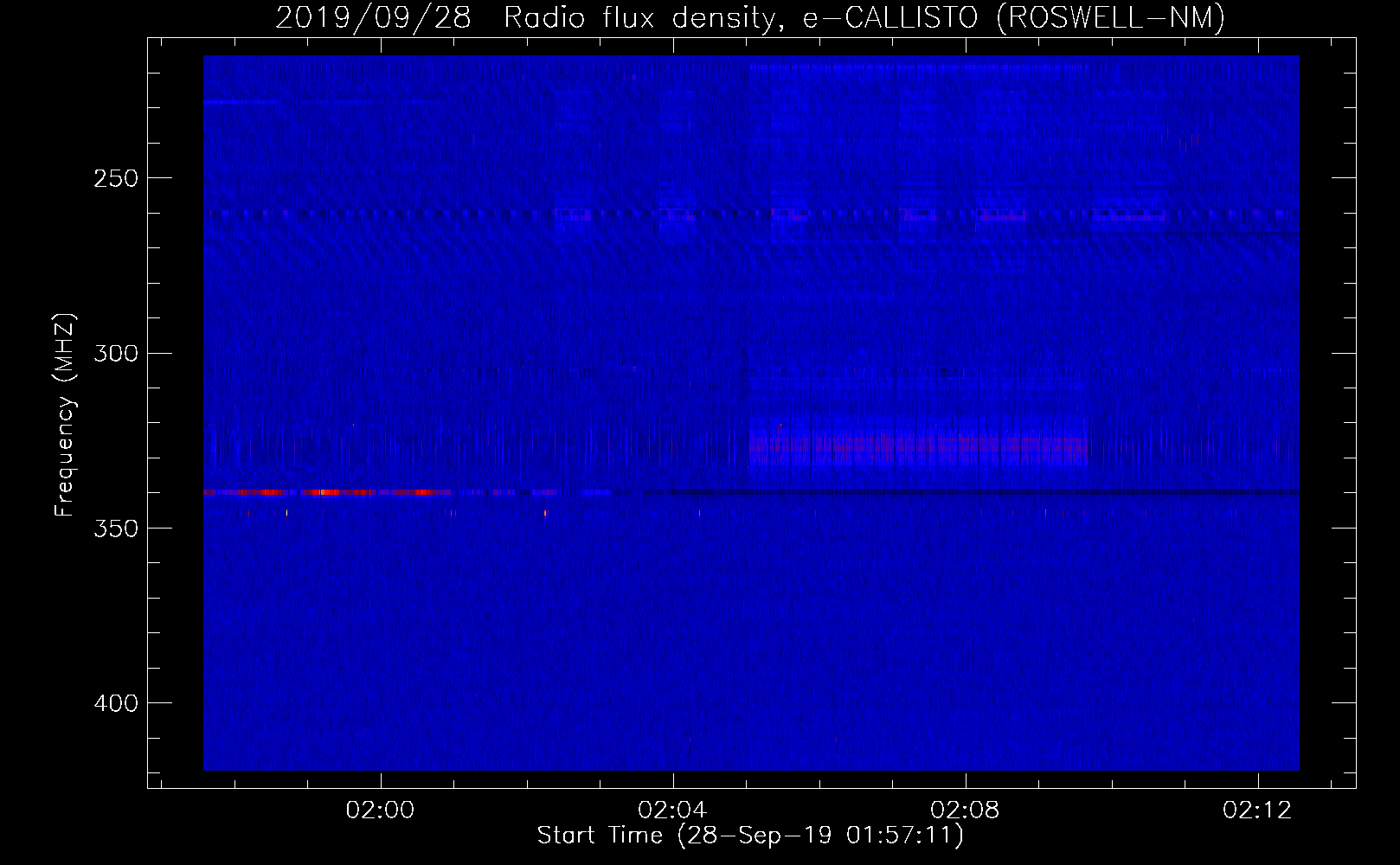The height and width of the screenshot is (865, 1400).
Task: Click the 400 frequency tick label
Action: [x=115, y=703]
